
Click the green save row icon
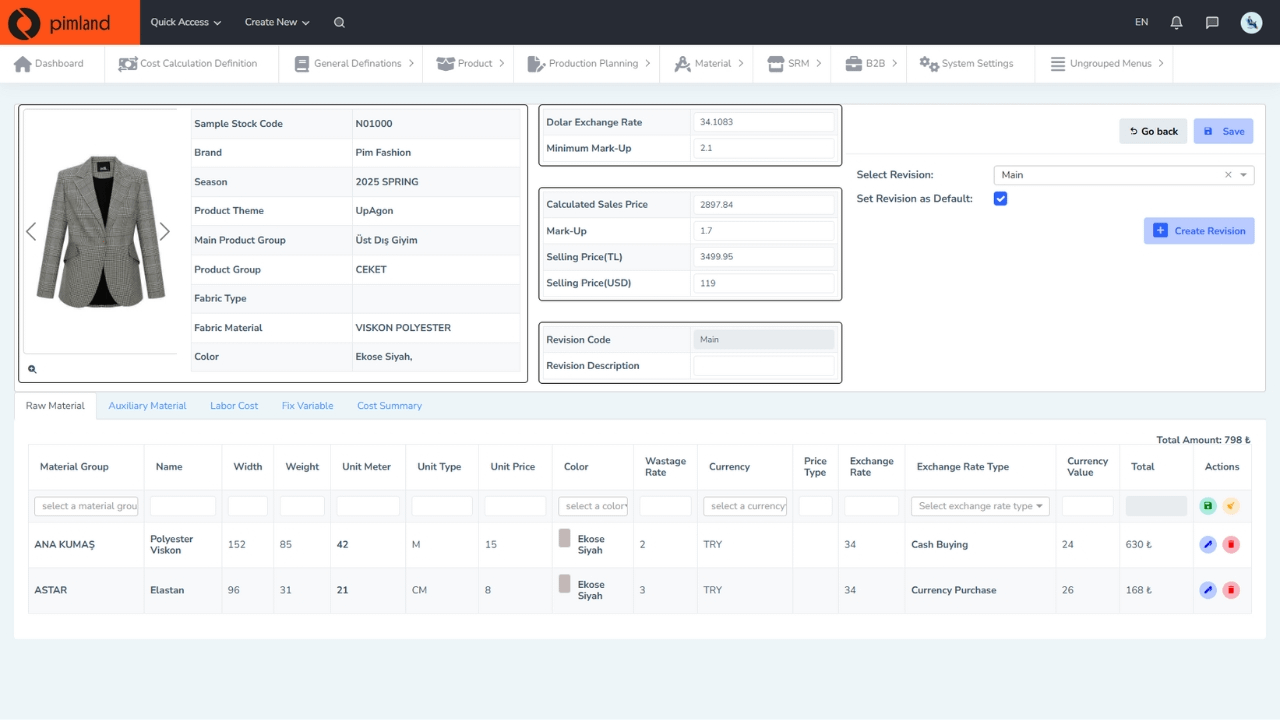click(x=1208, y=506)
